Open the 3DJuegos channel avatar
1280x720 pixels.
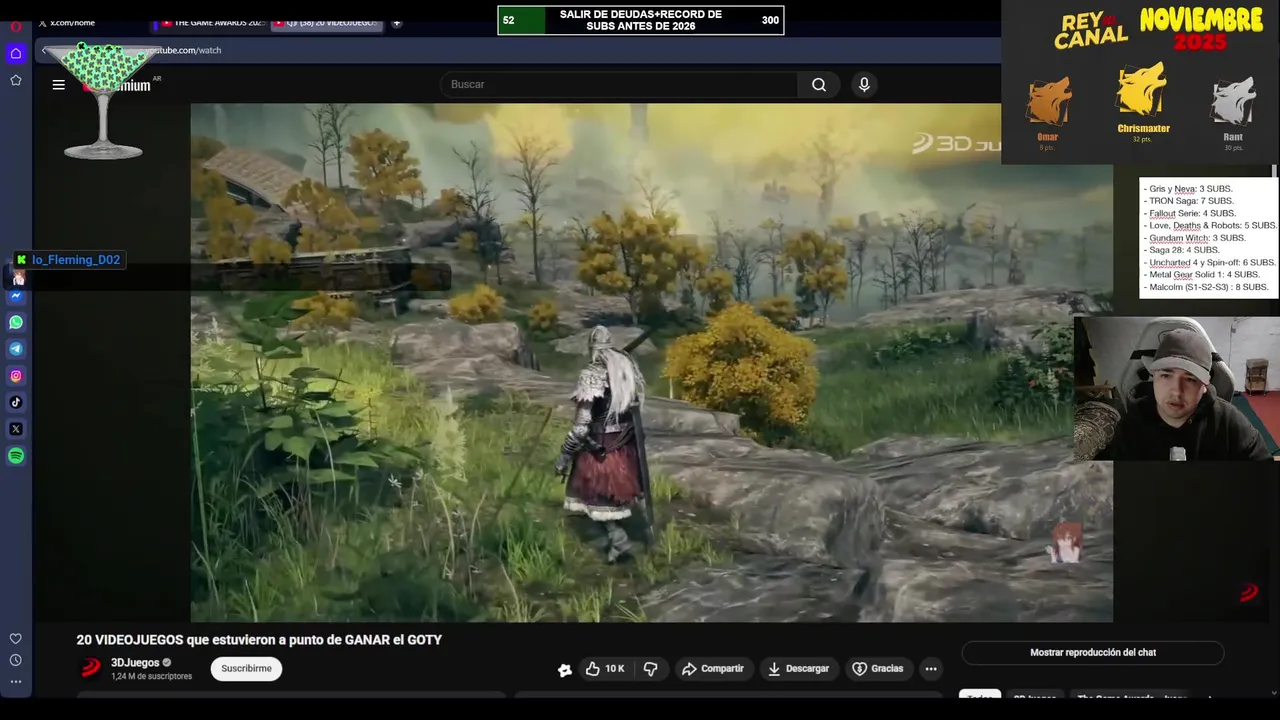click(x=91, y=668)
